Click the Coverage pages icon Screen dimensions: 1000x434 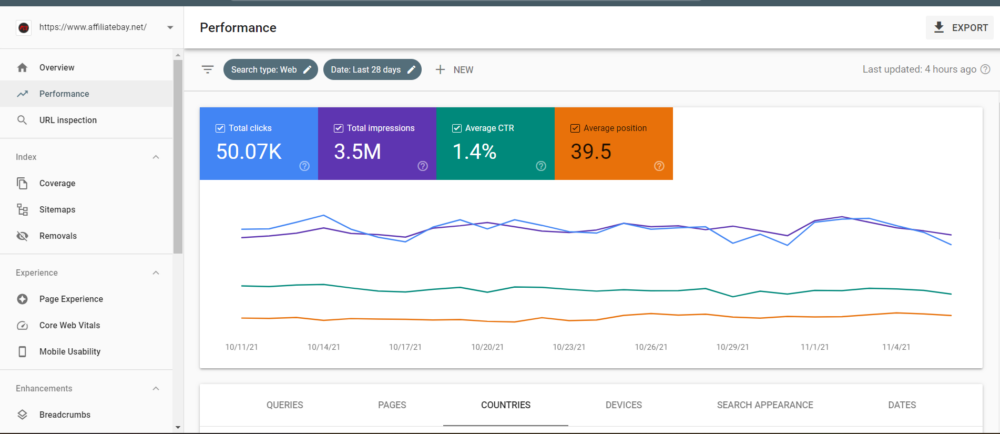[22, 184]
